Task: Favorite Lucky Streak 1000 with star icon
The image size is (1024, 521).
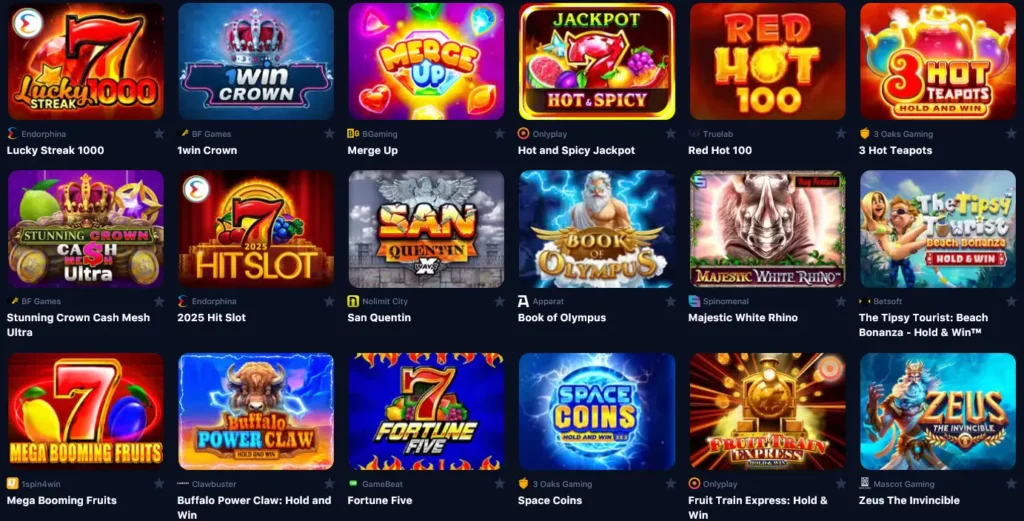Action: point(159,134)
